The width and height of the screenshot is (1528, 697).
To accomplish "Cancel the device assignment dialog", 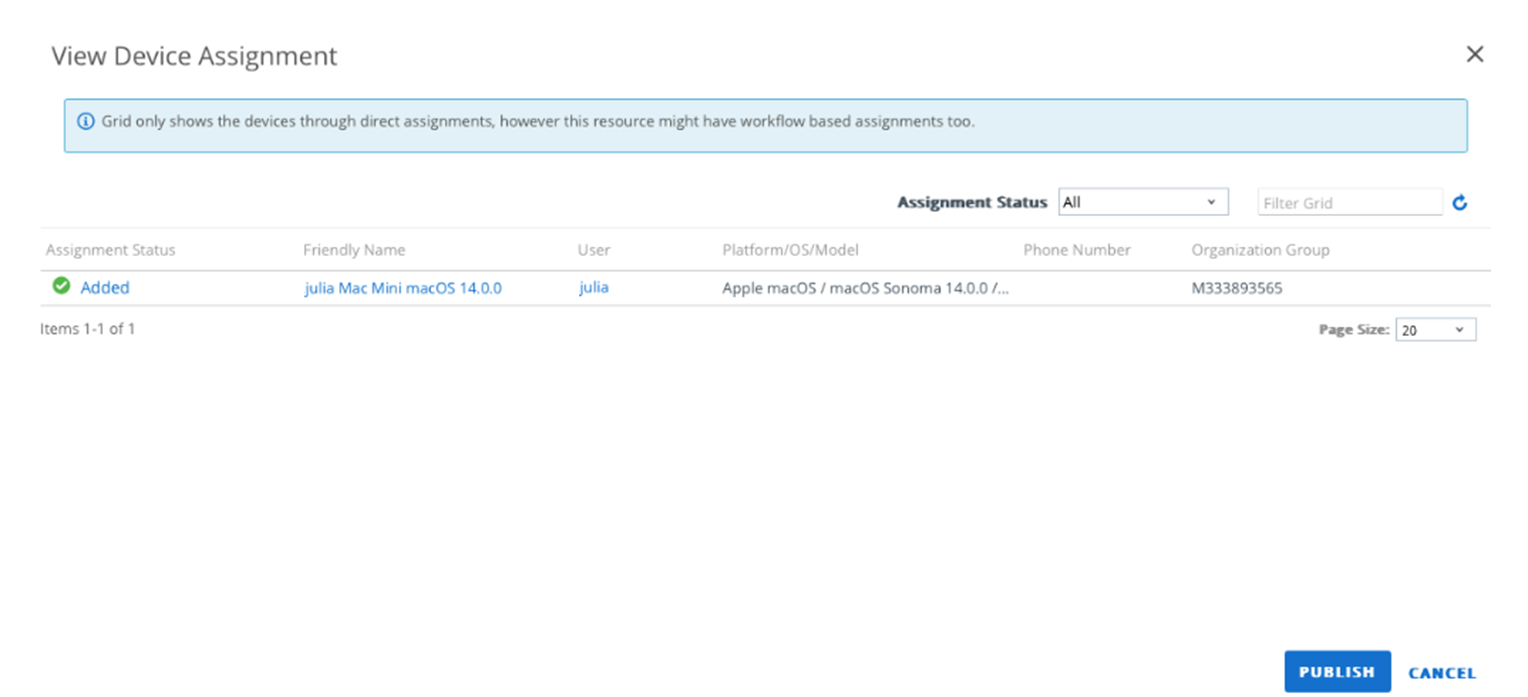I will [1441, 673].
